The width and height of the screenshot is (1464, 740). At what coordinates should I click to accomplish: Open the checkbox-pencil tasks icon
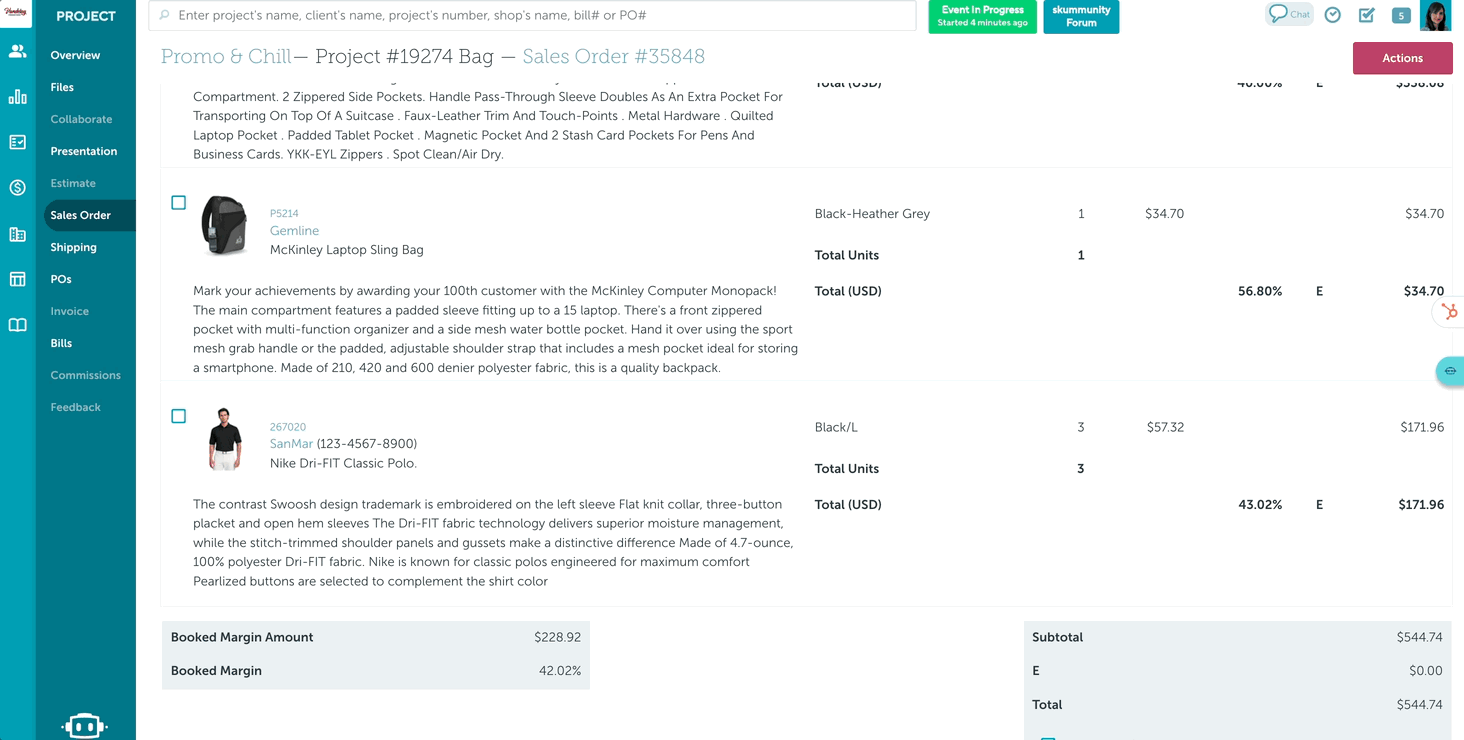coord(1367,15)
